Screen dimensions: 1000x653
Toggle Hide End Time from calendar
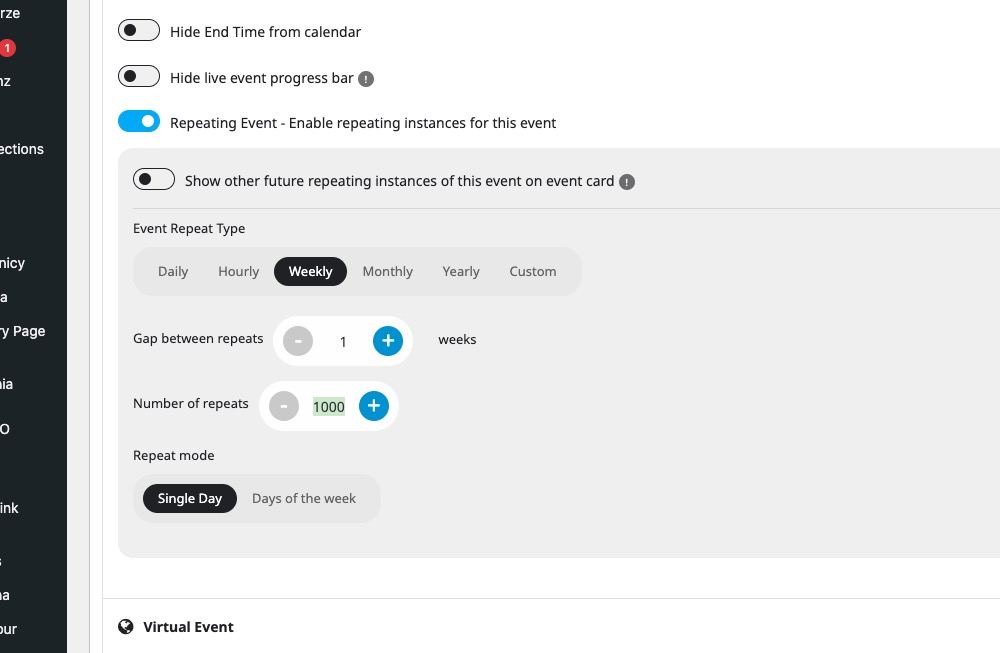point(139,31)
